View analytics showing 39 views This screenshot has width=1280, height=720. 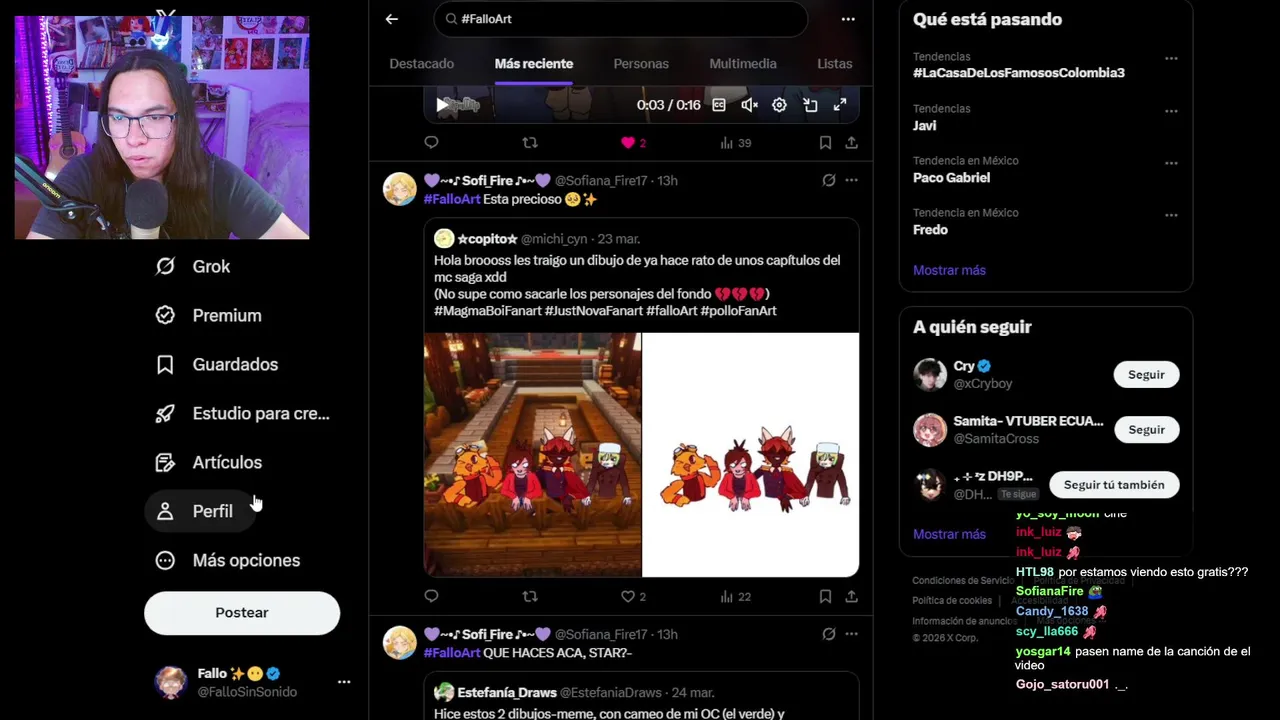(736, 143)
